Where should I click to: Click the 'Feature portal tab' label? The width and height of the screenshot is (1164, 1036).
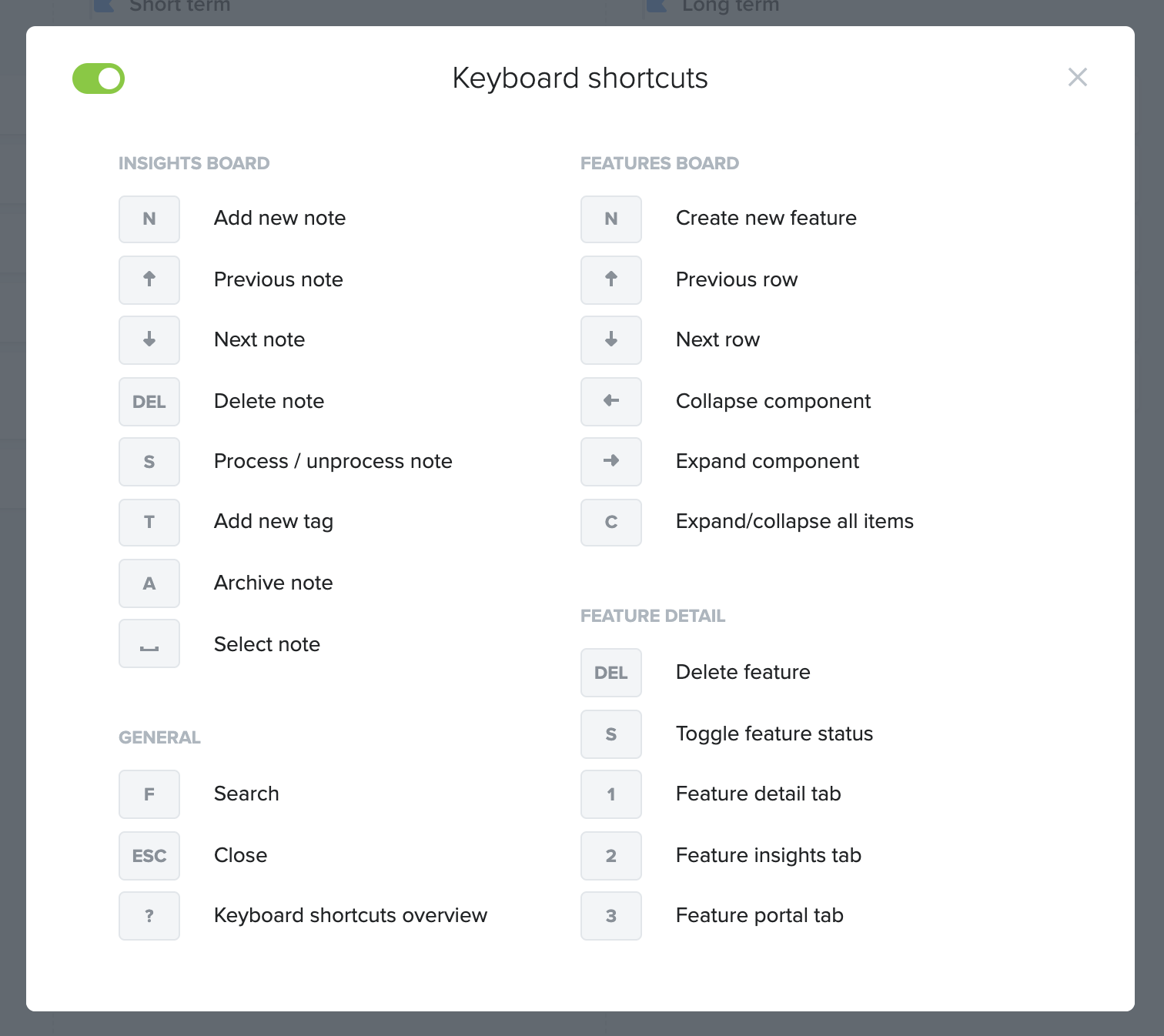coord(760,916)
